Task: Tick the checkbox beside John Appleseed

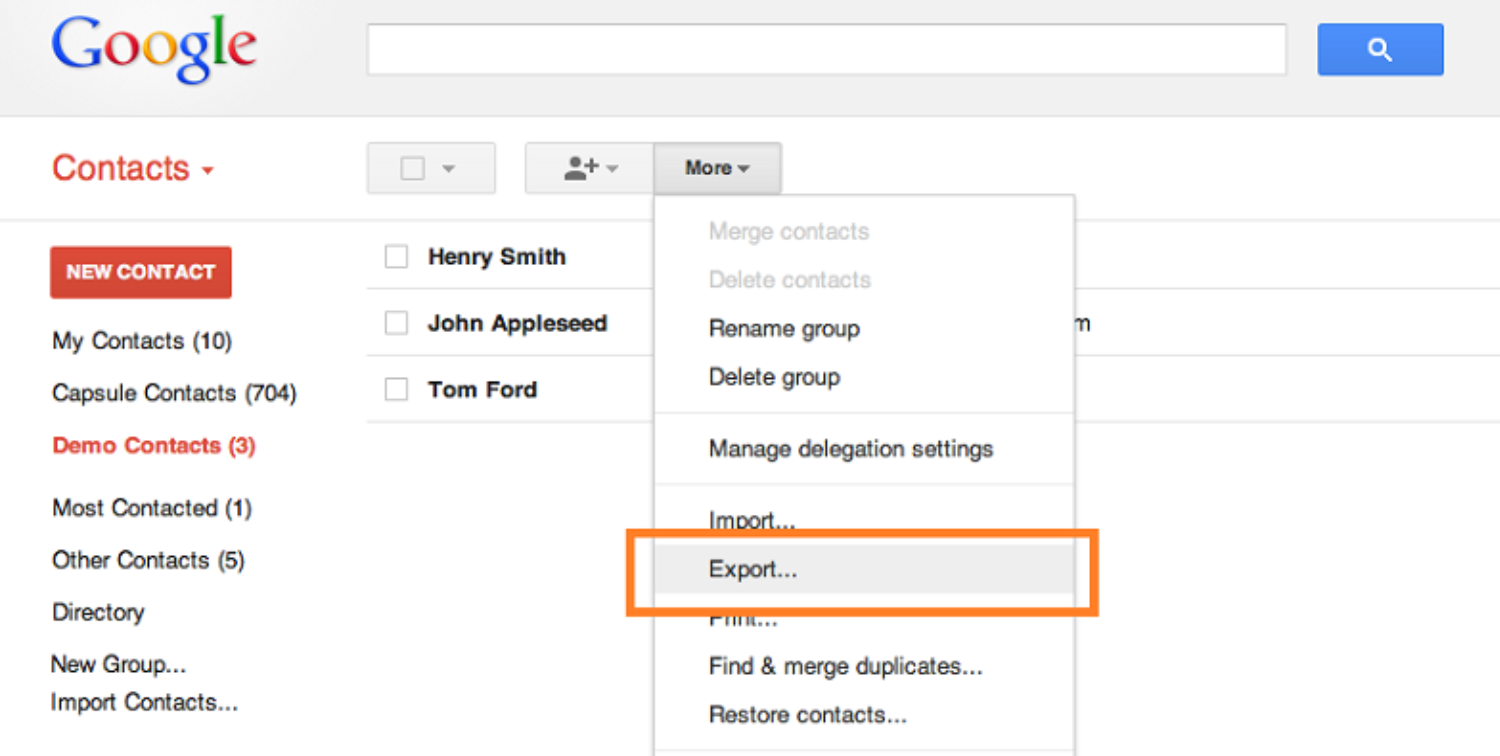Action: (397, 323)
